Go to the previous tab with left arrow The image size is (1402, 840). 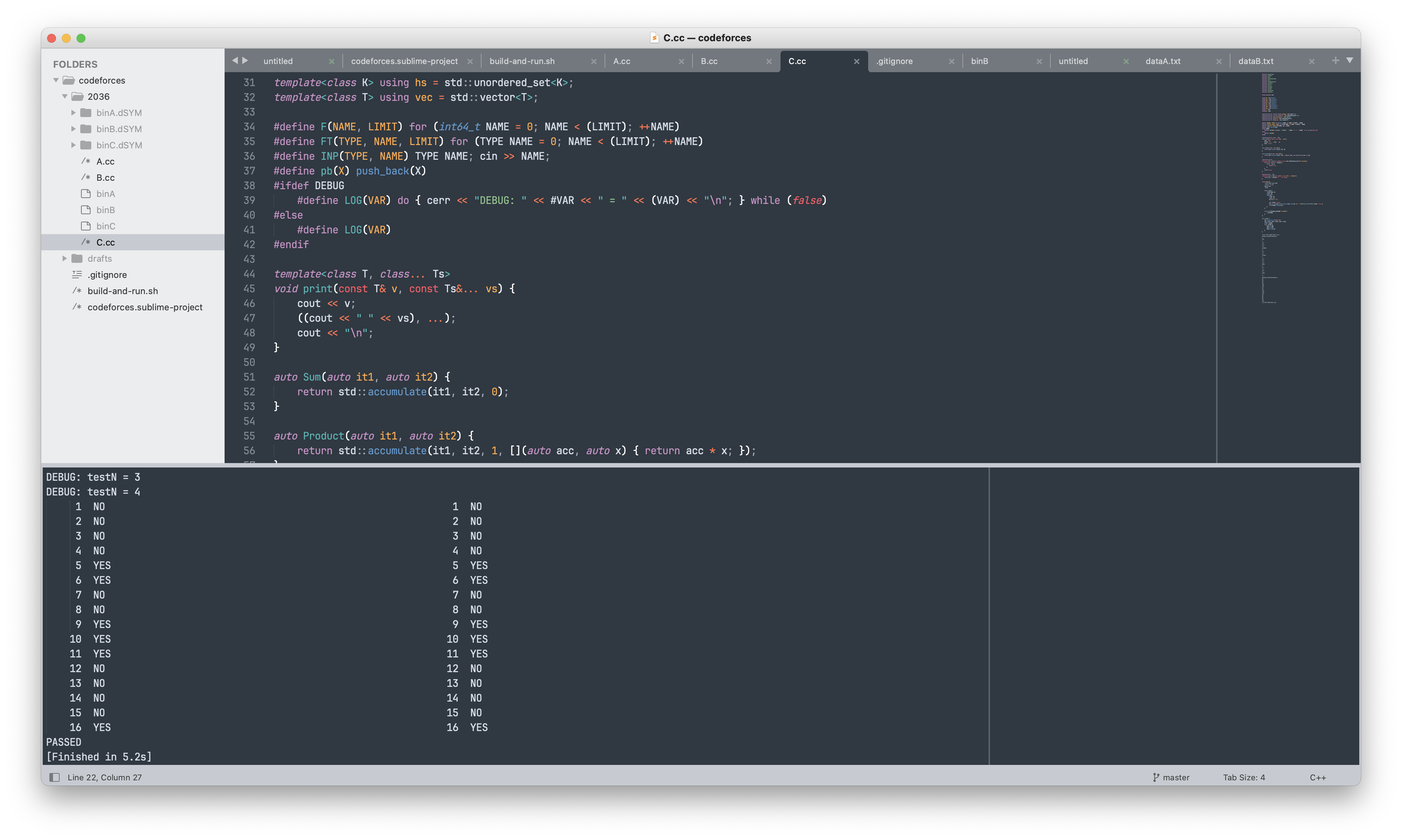[235, 61]
